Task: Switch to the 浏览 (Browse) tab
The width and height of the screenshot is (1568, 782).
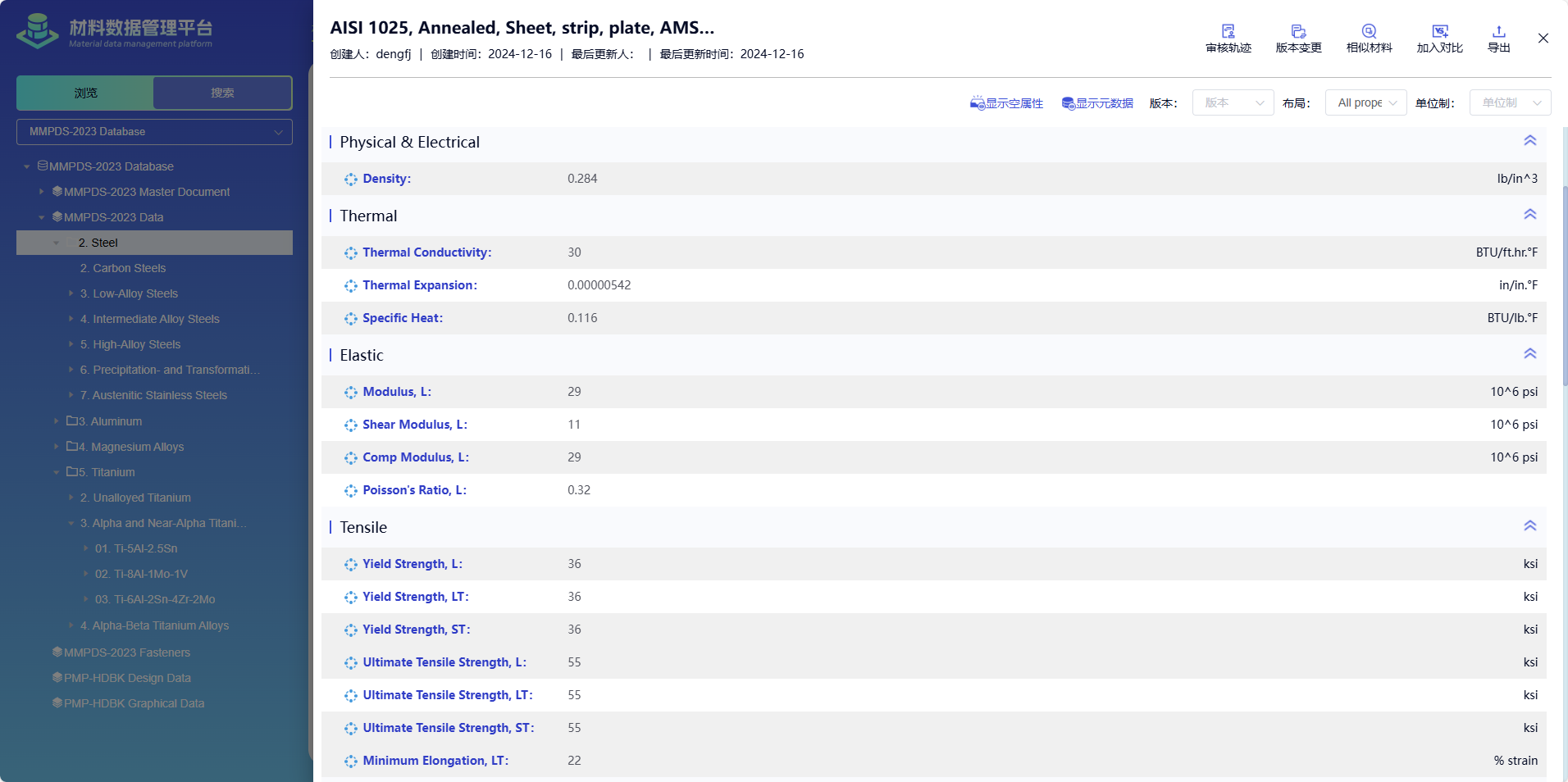Action: click(x=85, y=93)
